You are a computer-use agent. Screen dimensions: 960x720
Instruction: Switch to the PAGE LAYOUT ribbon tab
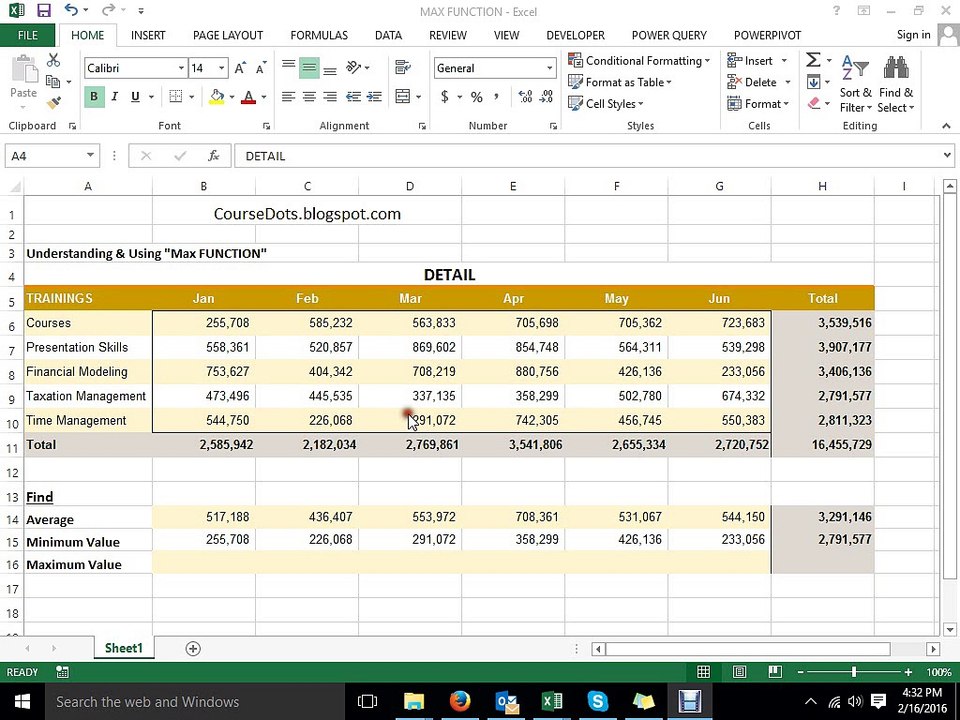[x=228, y=35]
